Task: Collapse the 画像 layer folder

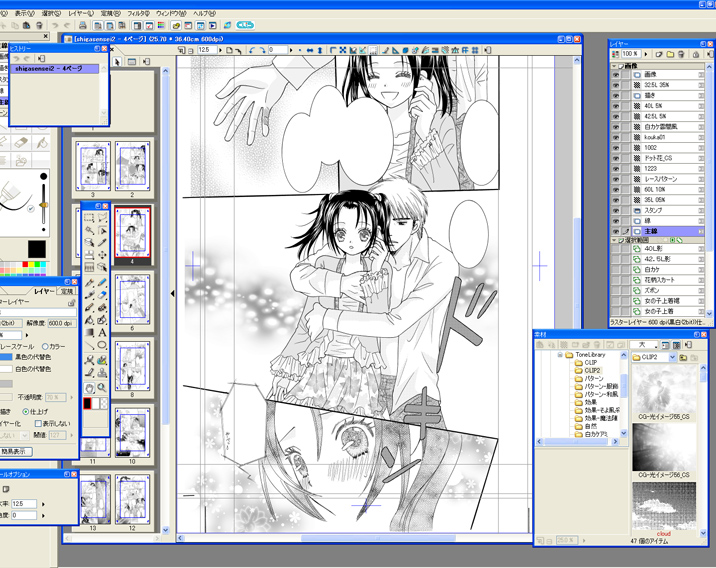Action: [x=614, y=66]
